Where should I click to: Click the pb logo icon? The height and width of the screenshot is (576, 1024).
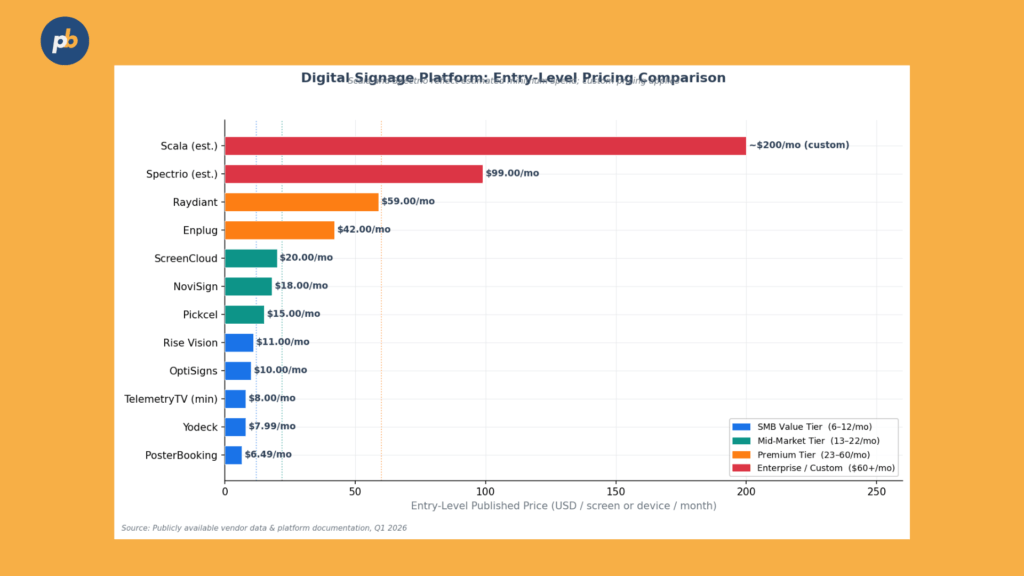click(65, 40)
